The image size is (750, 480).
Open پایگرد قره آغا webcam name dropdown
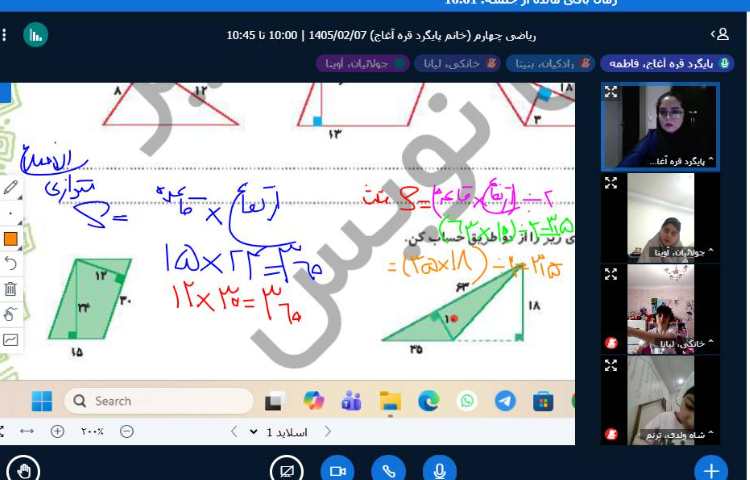[681, 161]
